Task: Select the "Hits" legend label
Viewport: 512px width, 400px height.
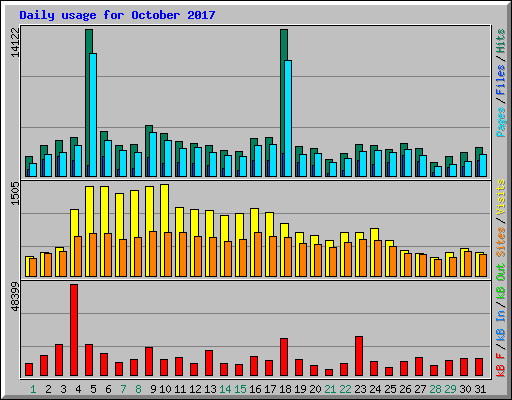Action: pyautogui.click(x=501, y=41)
